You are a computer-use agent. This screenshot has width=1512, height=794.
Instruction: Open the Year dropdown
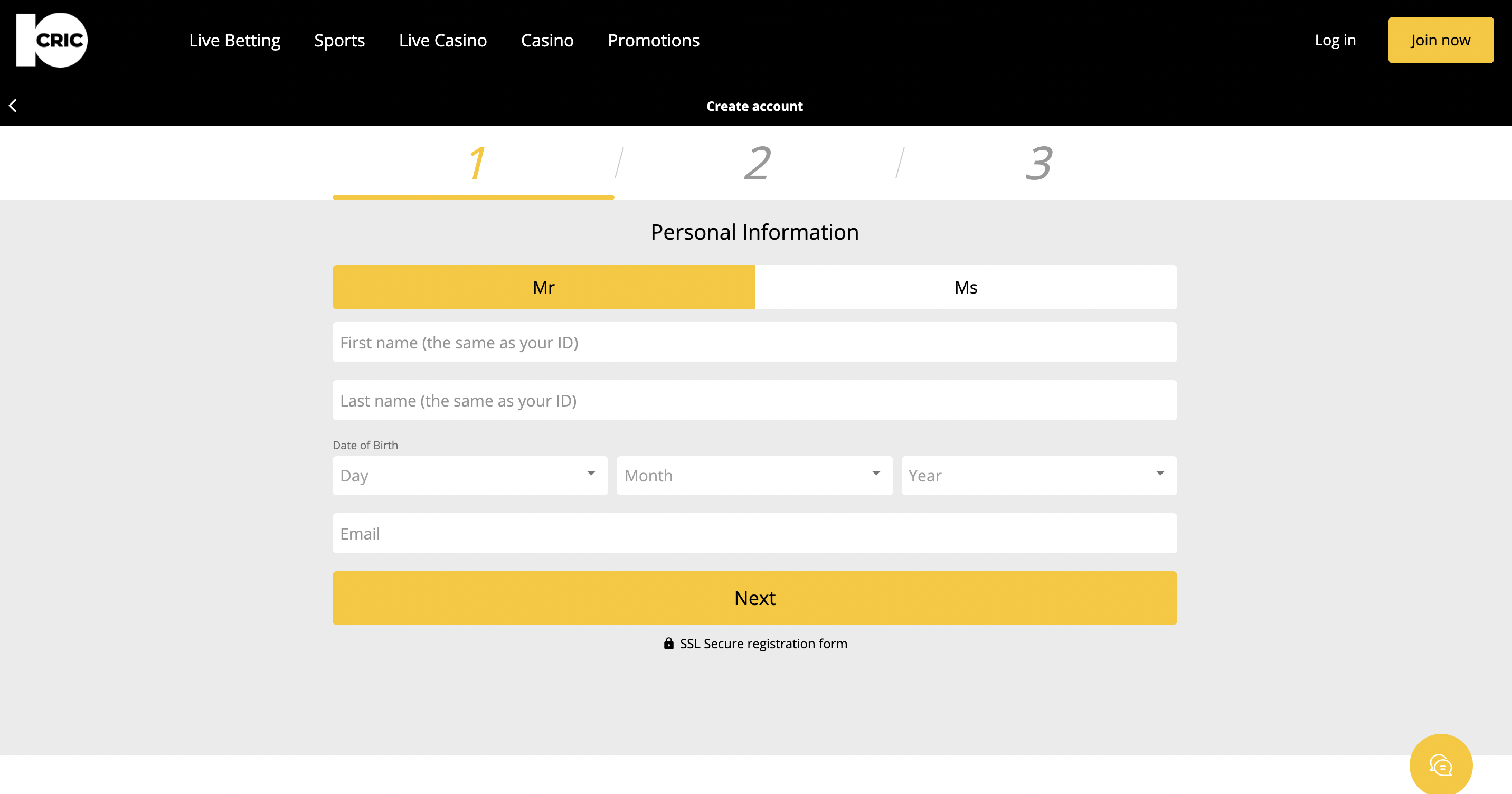(1038, 475)
